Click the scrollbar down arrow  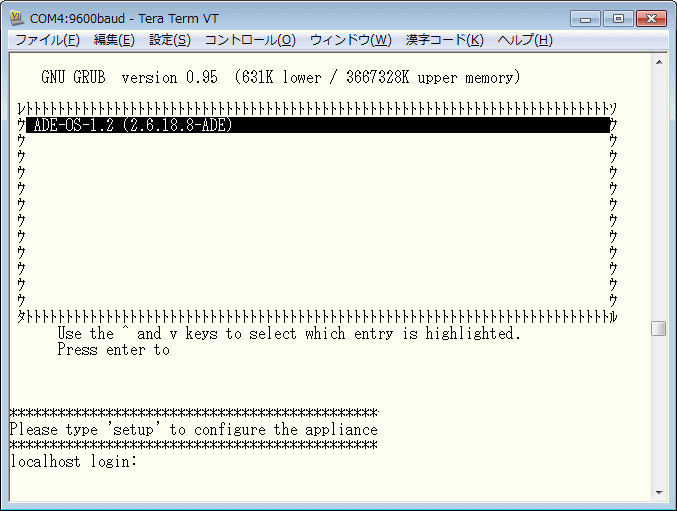pyautogui.click(x=659, y=493)
